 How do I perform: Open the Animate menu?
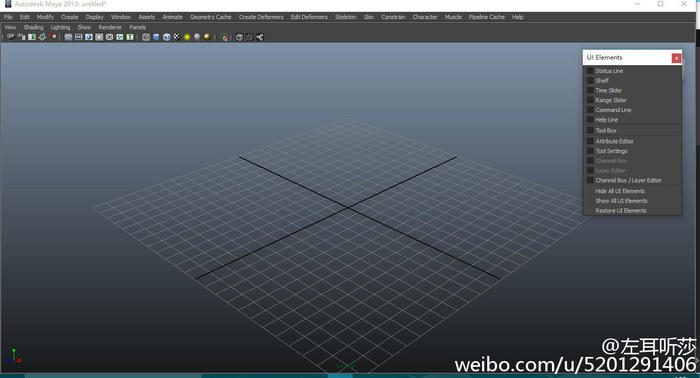pyautogui.click(x=172, y=17)
